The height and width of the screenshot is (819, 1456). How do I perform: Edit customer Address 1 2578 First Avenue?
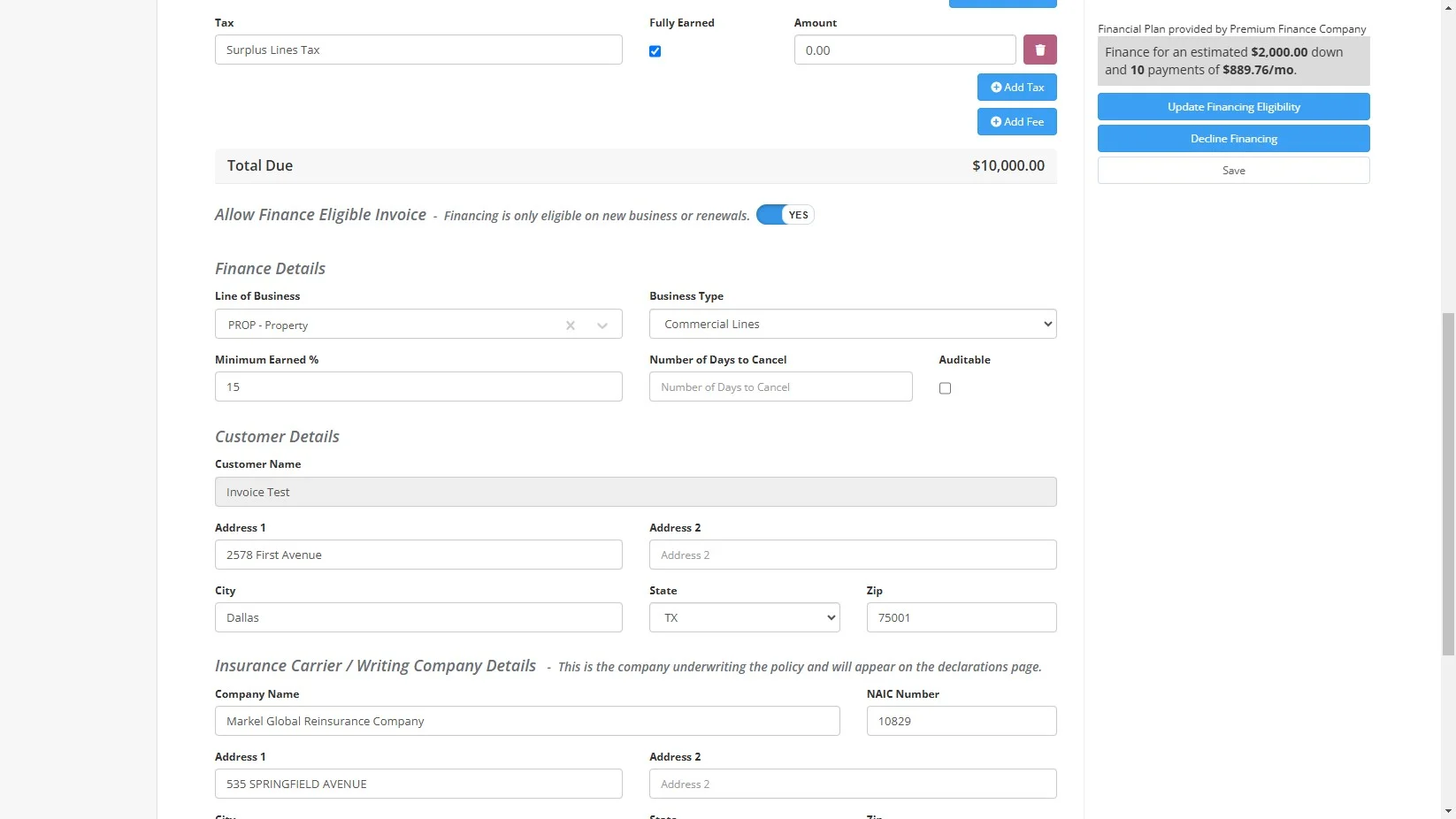(x=418, y=555)
